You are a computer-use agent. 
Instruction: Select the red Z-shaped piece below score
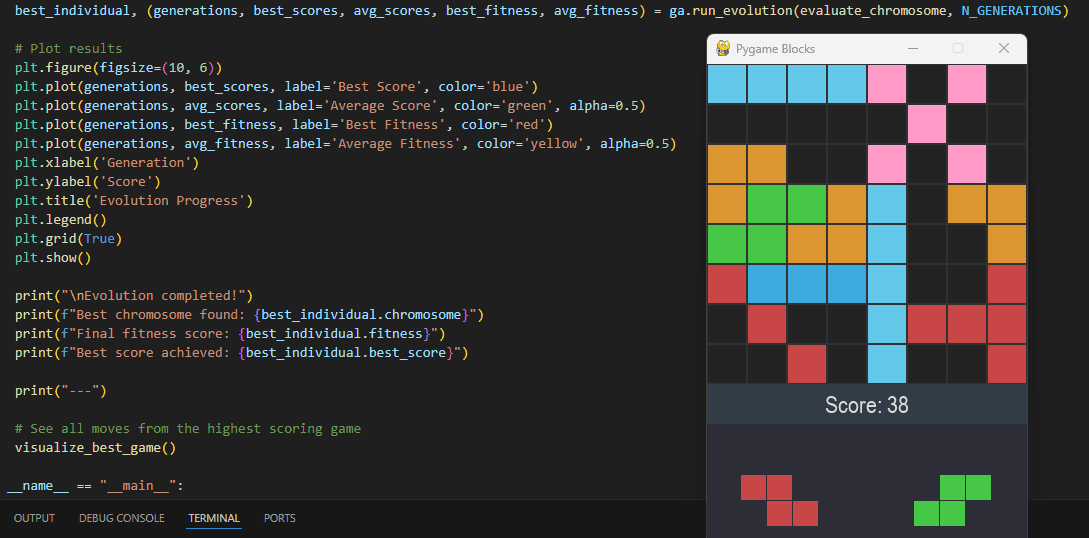click(779, 501)
